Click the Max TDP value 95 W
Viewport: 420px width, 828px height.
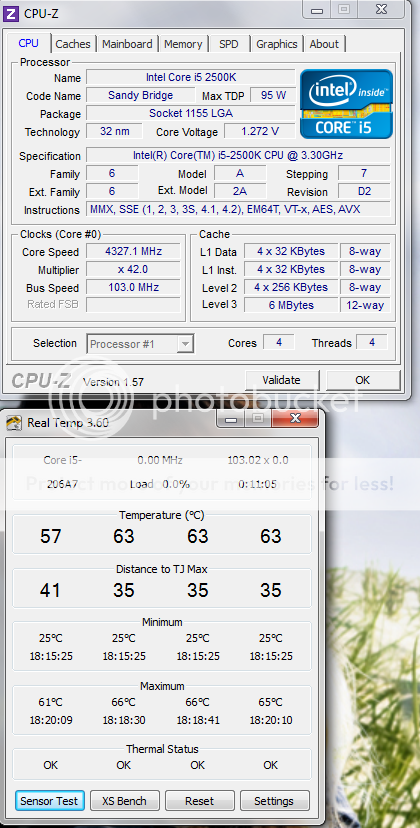click(x=273, y=95)
